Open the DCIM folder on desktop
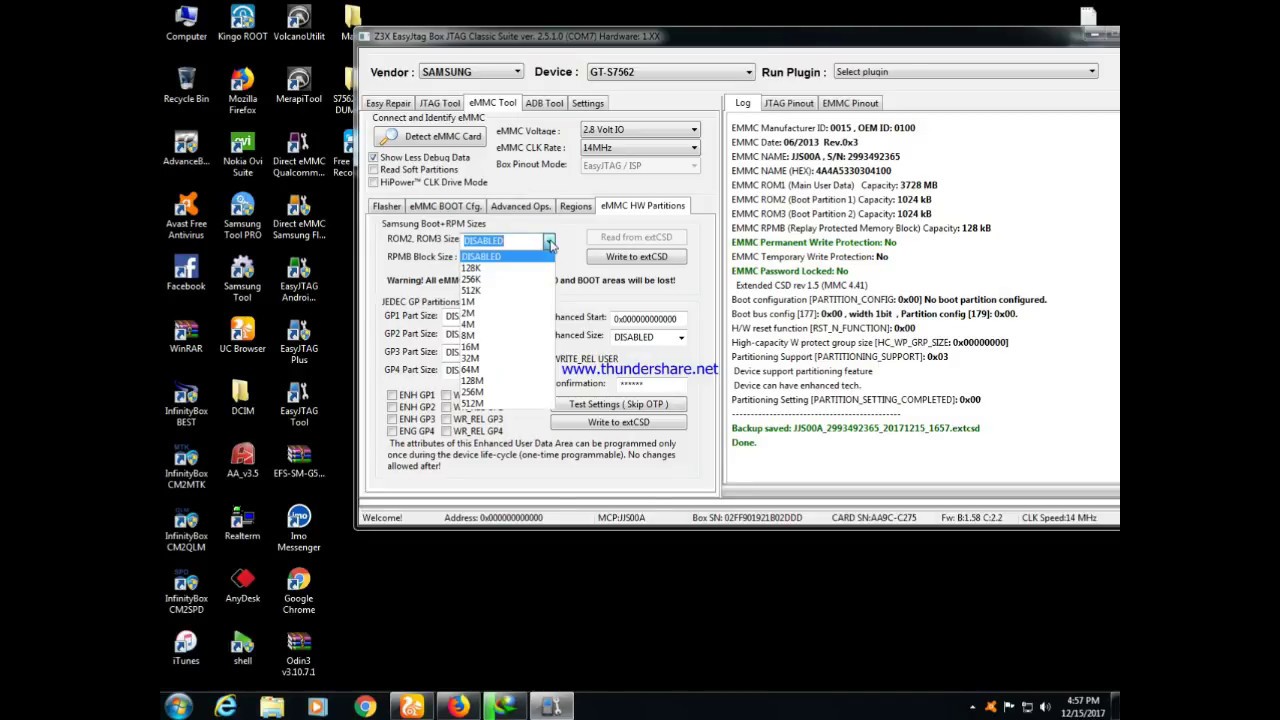The width and height of the screenshot is (1280, 720). (242, 398)
